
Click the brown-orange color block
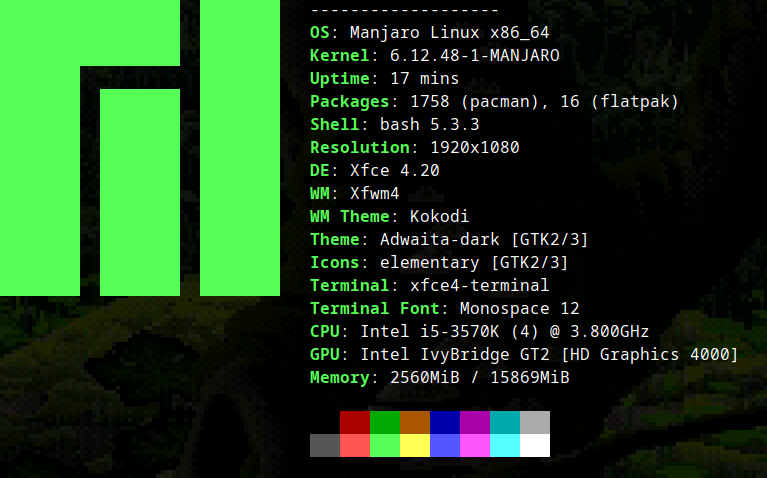415,423
